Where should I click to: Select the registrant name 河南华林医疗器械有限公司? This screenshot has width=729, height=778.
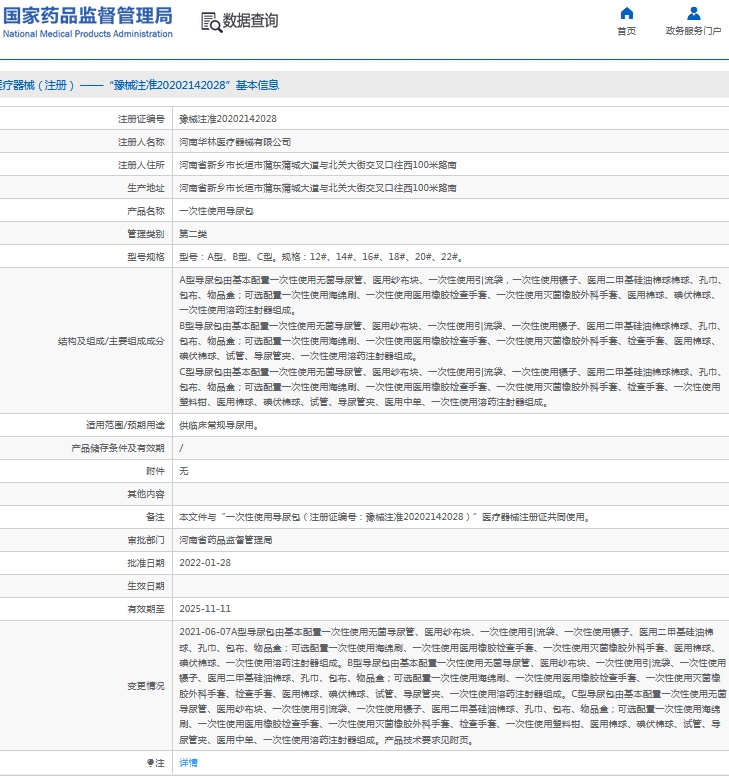coord(235,142)
